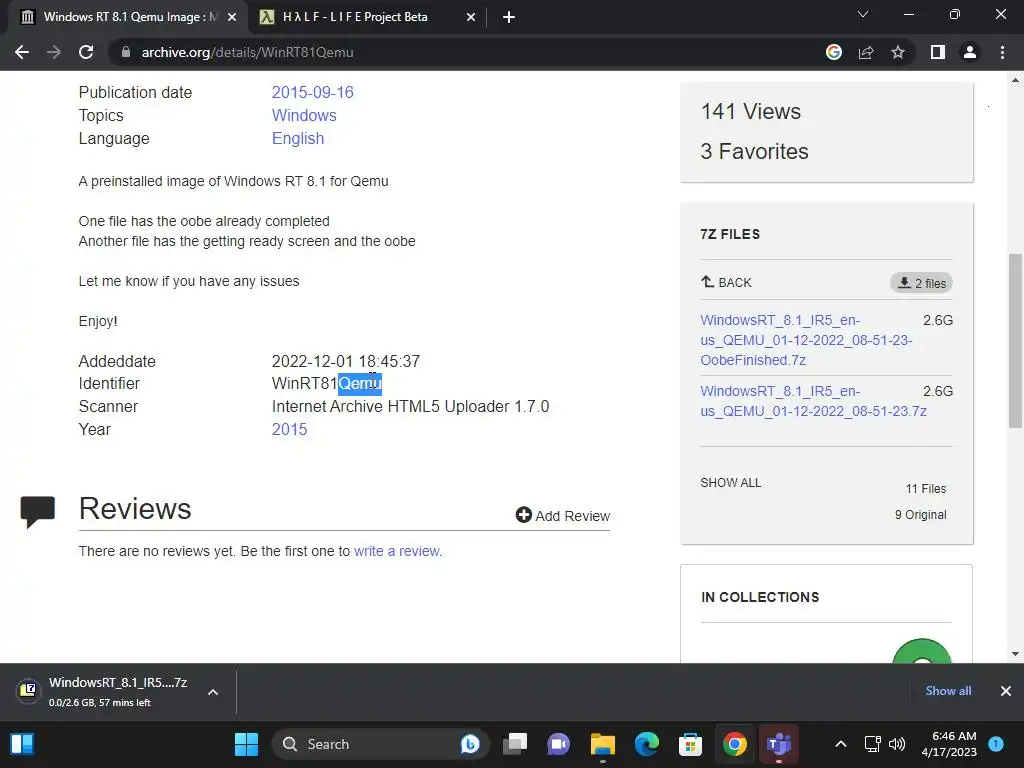Show hidden system tray icons
The image size is (1024, 768).
(841, 744)
